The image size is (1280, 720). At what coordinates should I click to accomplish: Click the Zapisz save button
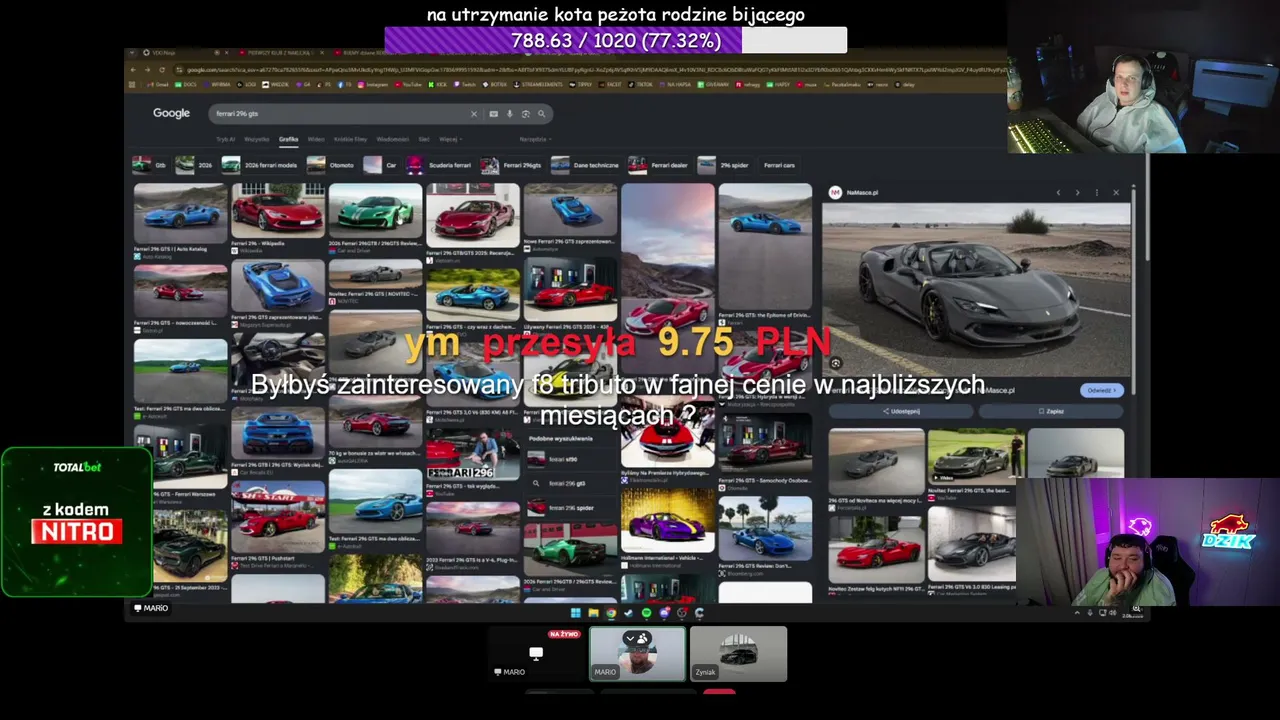click(1051, 411)
